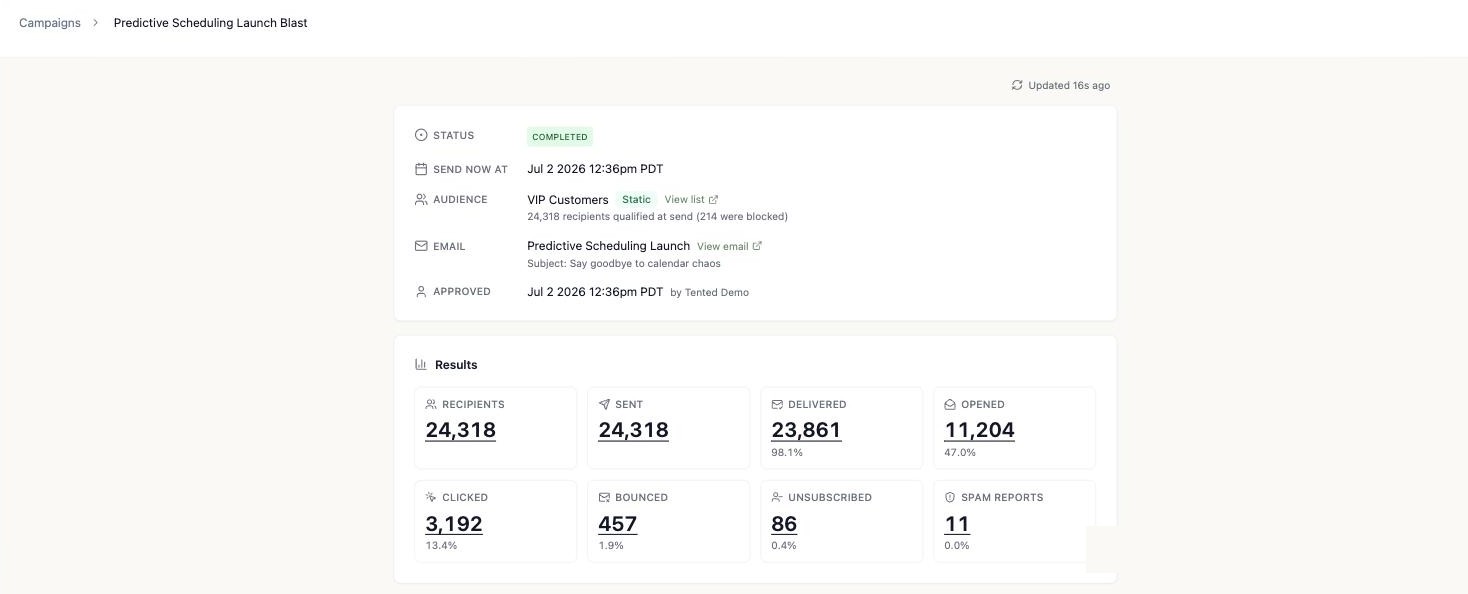Open the Bounced count 457

(x=617, y=524)
